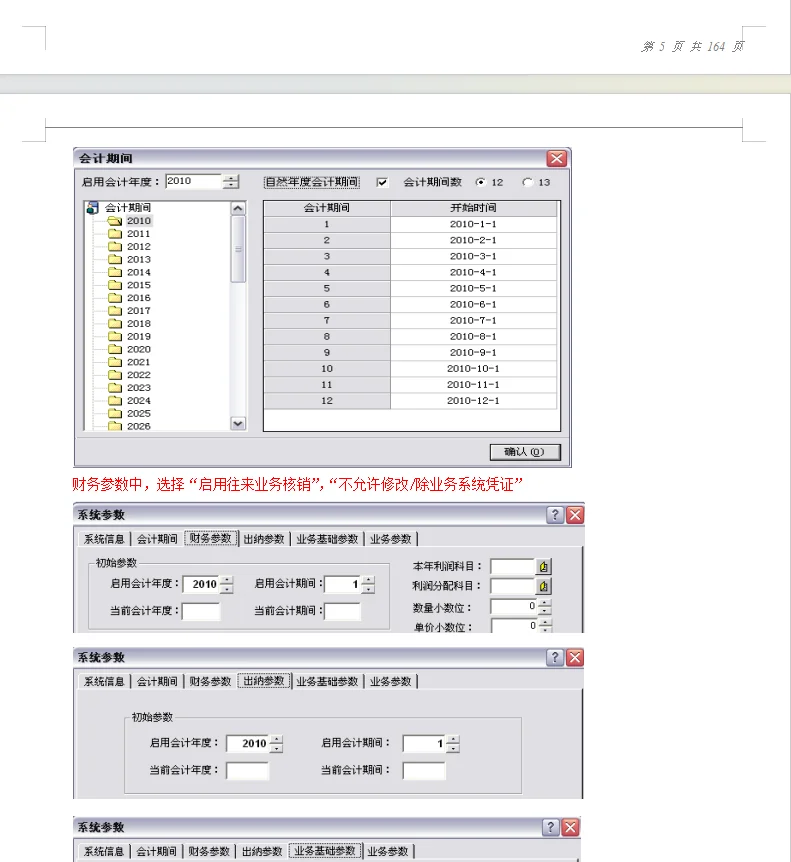The image size is (791, 862).
Task: Switch to 业务基础参数 tab in bottom dialog
Action: point(324,850)
